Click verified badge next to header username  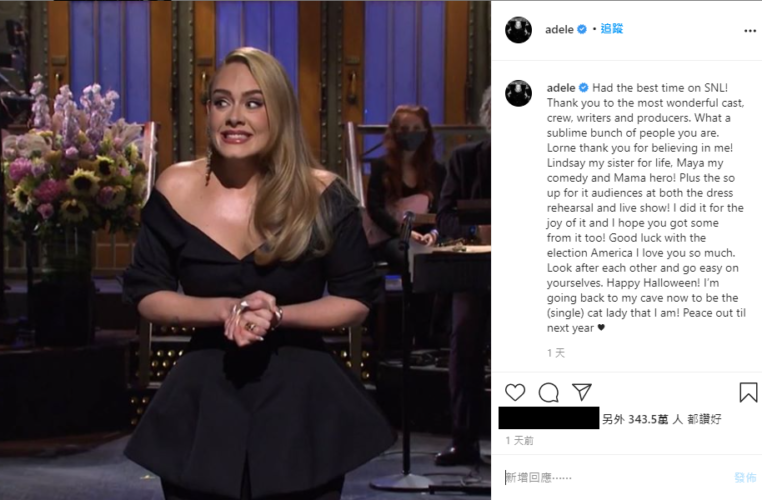pos(582,29)
